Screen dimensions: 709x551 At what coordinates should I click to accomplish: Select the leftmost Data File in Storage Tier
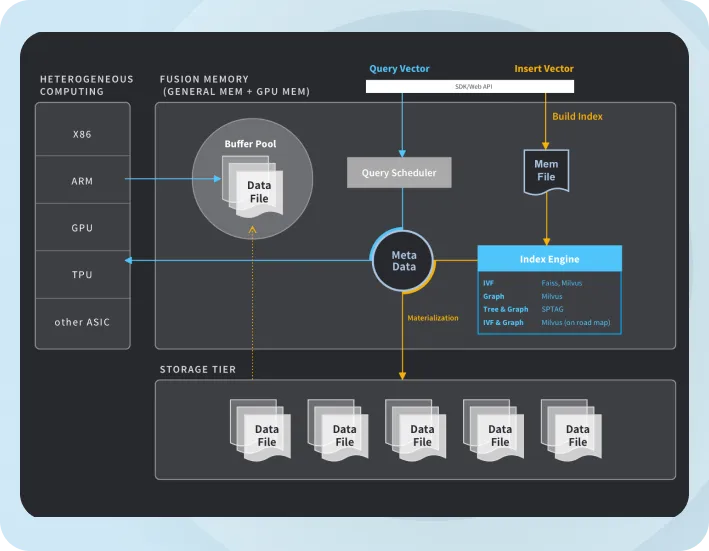(260, 430)
